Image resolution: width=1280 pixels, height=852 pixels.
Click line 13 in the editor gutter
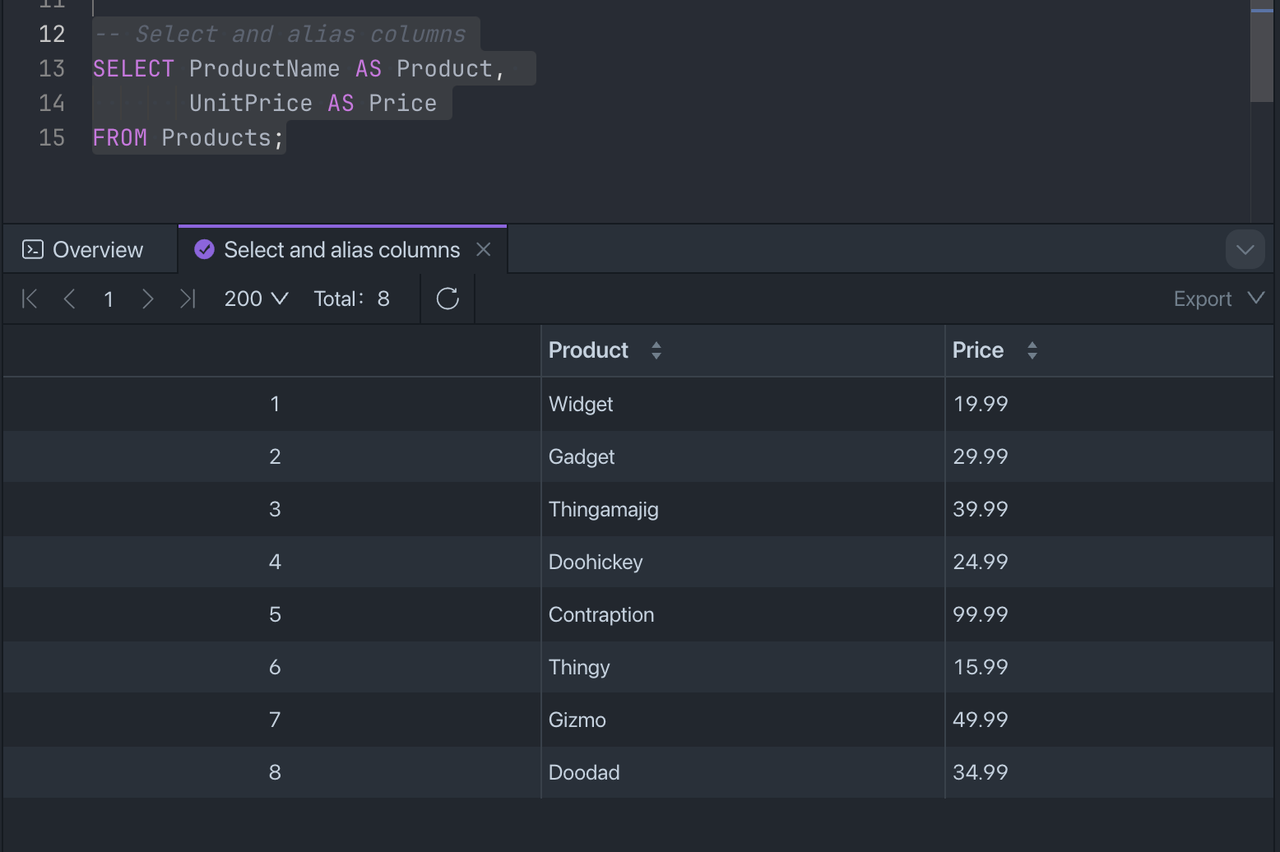click(x=52, y=69)
